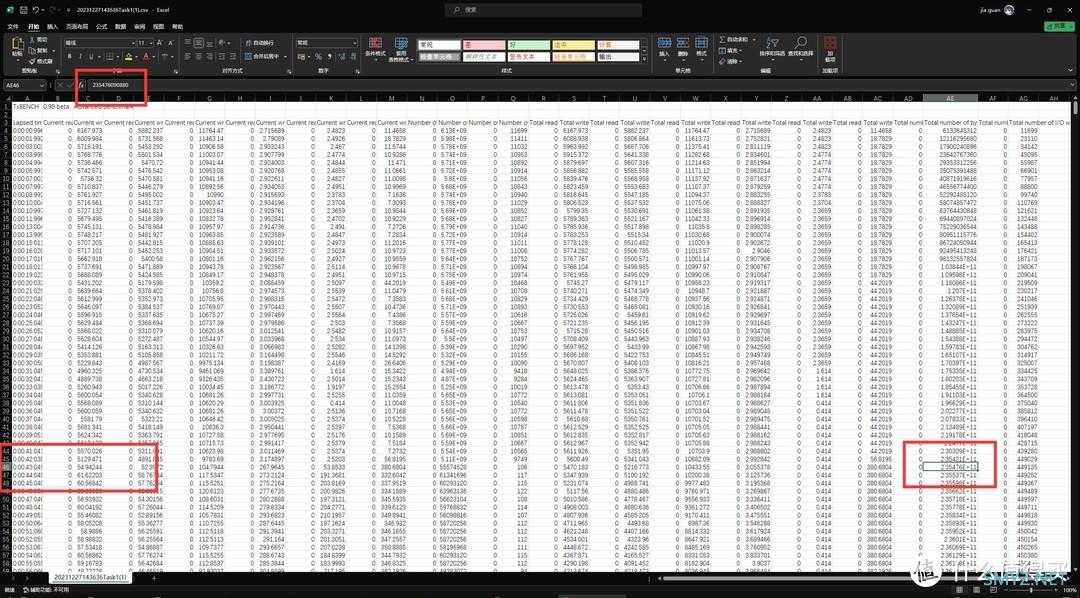Image resolution: width=1080 pixels, height=598 pixels.
Task: Save the workbook using the floppy disk icon
Action: click(23, 10)
